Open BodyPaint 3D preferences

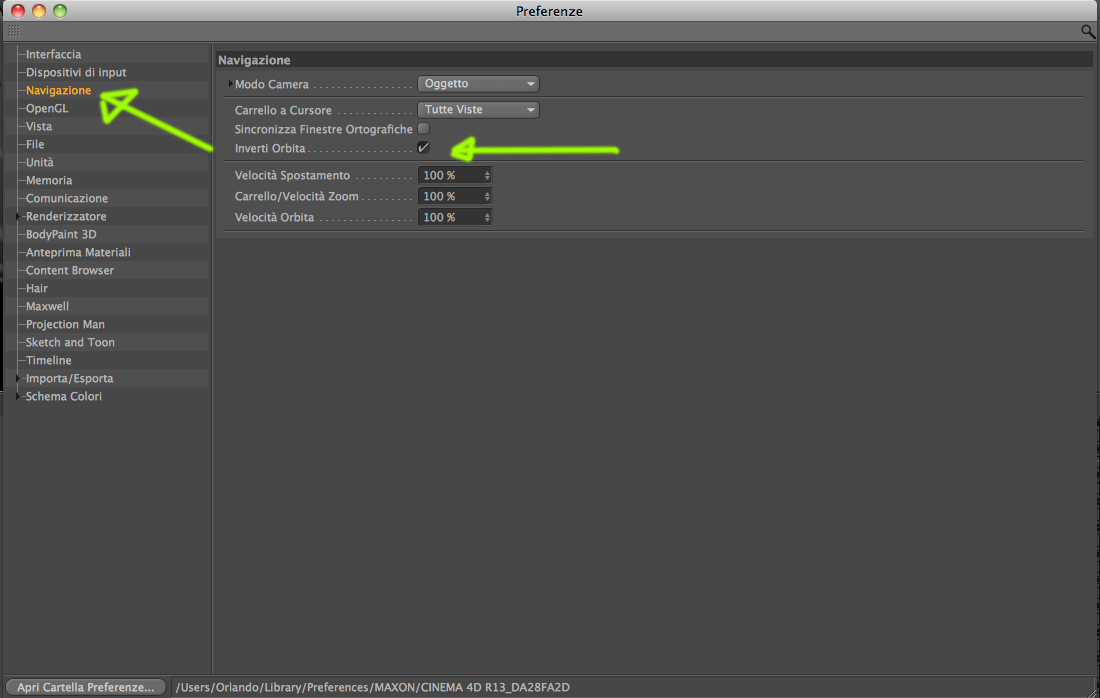pos(61,234)
